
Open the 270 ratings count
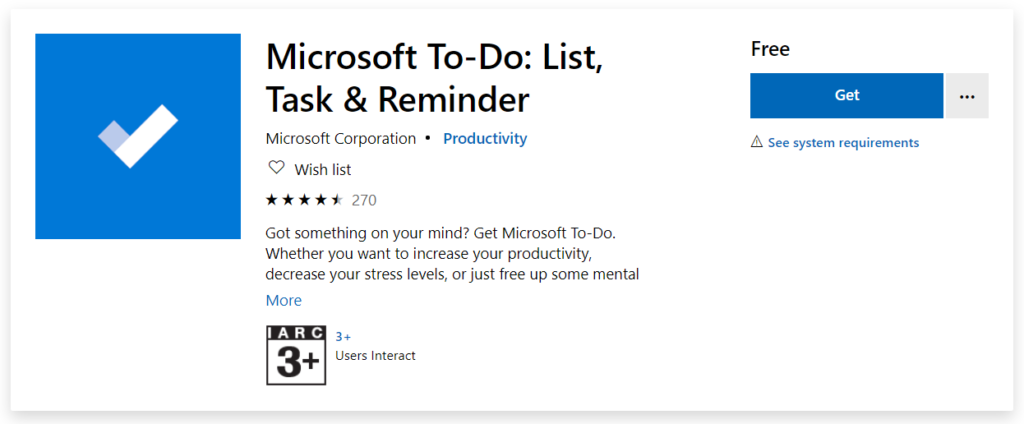click(364, 200)
